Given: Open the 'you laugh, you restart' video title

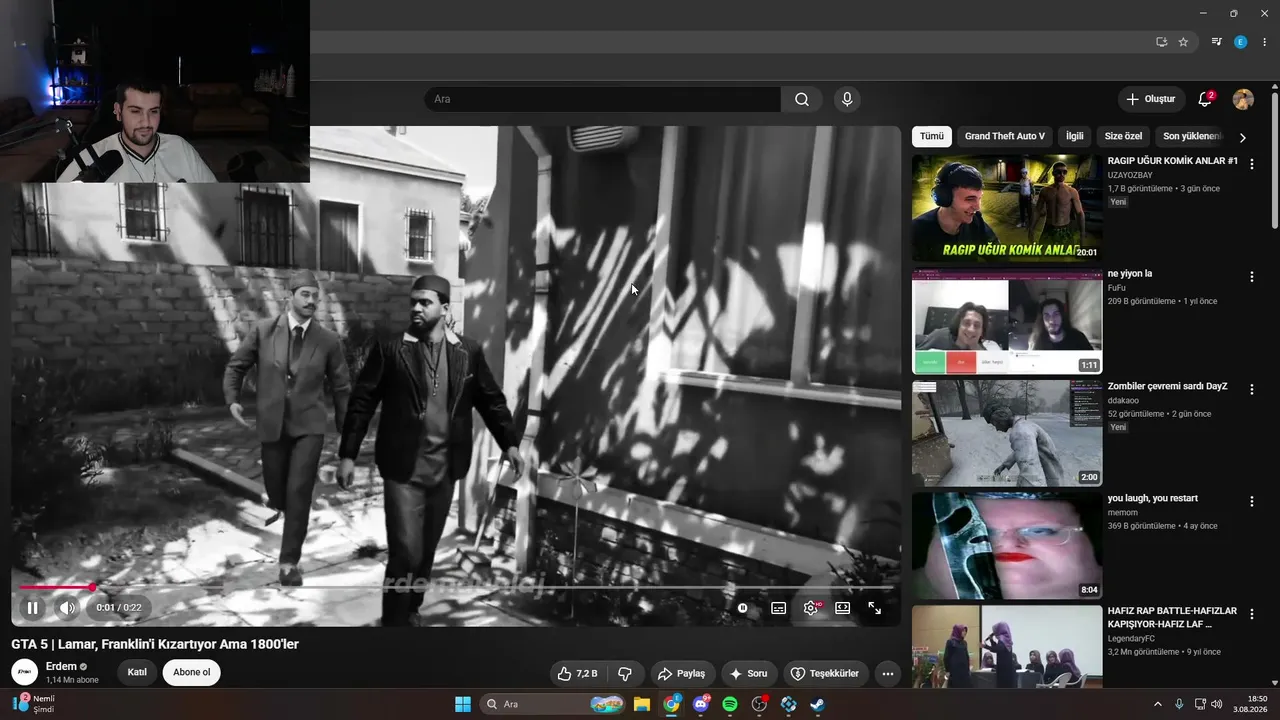Looking at the screenshot, I should point(1153,498).
